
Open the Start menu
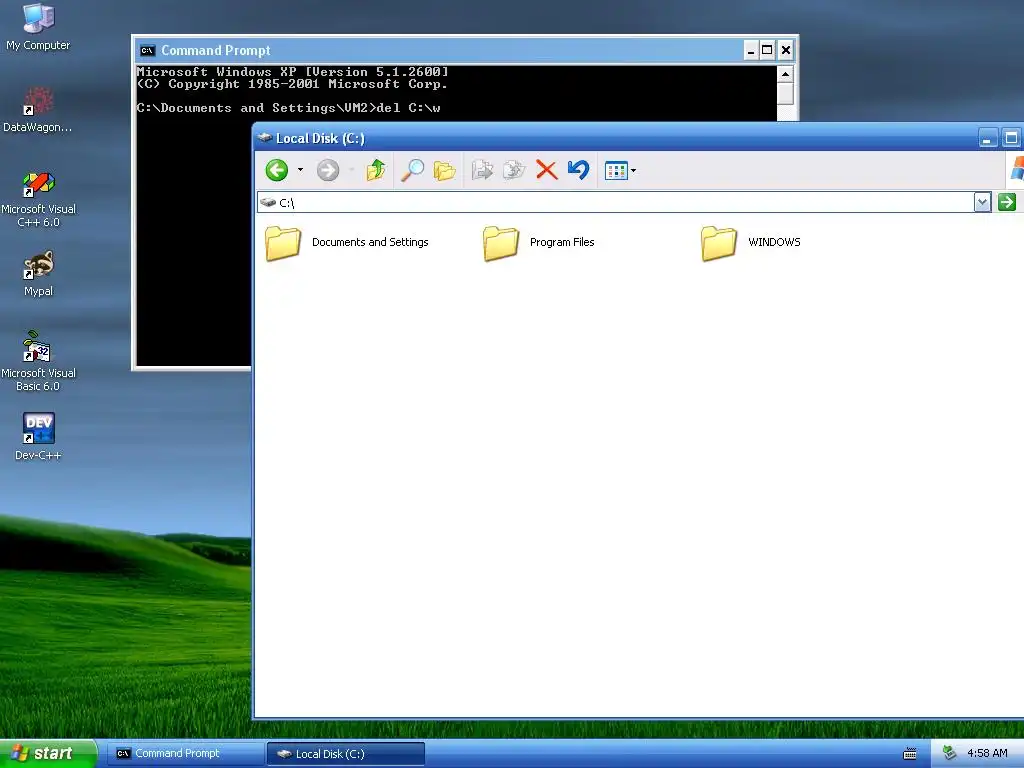tap(48, 754)
